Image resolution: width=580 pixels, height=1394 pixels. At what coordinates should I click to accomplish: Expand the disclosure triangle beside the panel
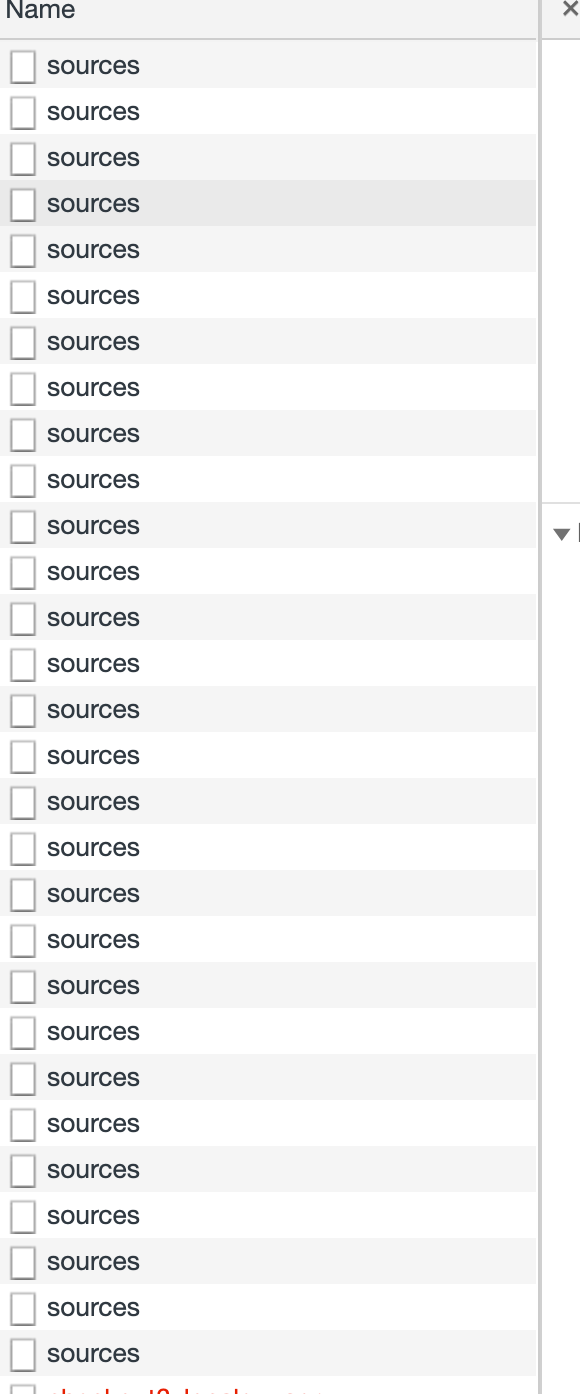[560, 533]
